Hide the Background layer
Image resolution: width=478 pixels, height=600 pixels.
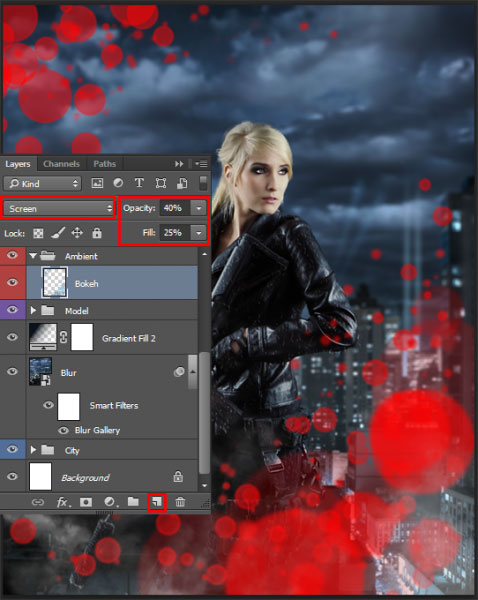(12, 476)
